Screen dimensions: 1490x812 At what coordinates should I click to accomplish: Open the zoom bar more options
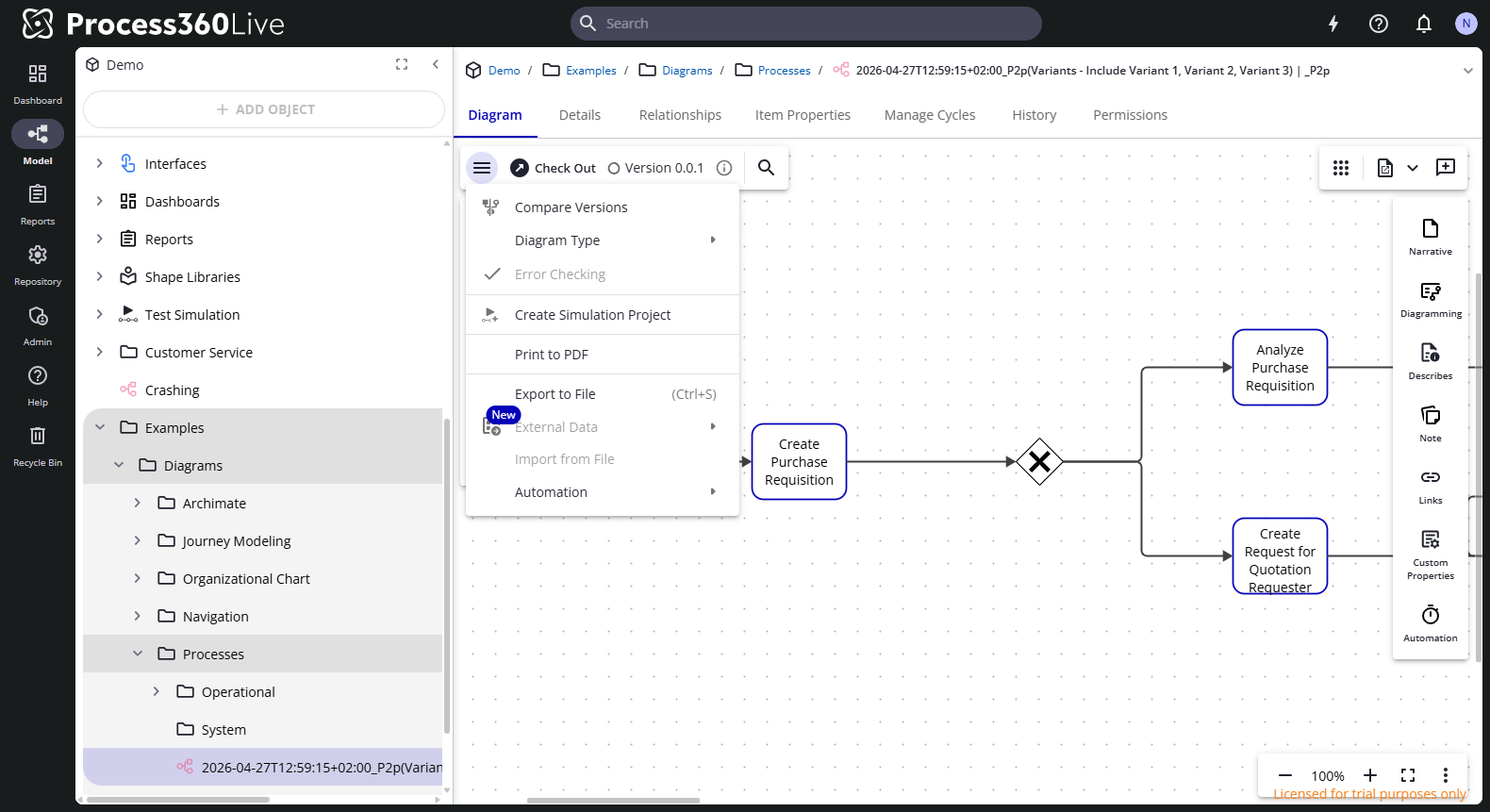click(1446, 775)
